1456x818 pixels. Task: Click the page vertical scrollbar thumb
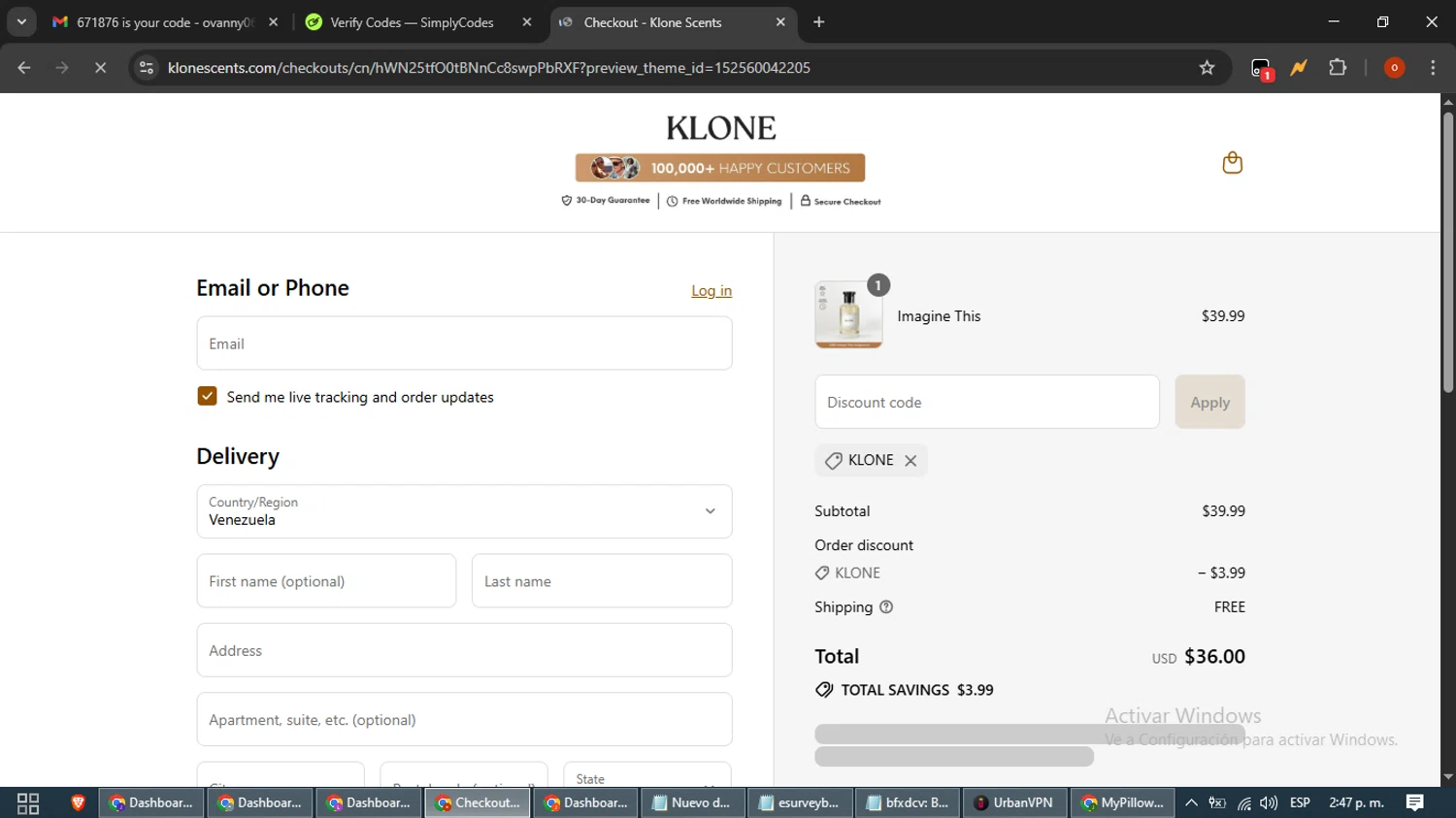coord(1447,252)
